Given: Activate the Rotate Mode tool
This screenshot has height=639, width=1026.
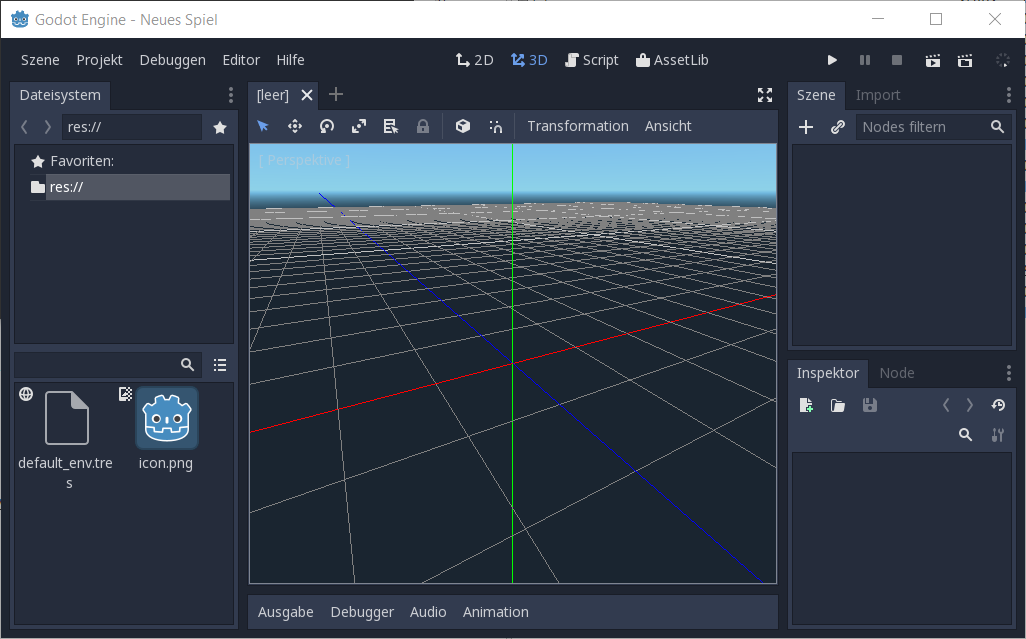Looking at the screenshot, I should pyautogui.click(x=327, y=126).
